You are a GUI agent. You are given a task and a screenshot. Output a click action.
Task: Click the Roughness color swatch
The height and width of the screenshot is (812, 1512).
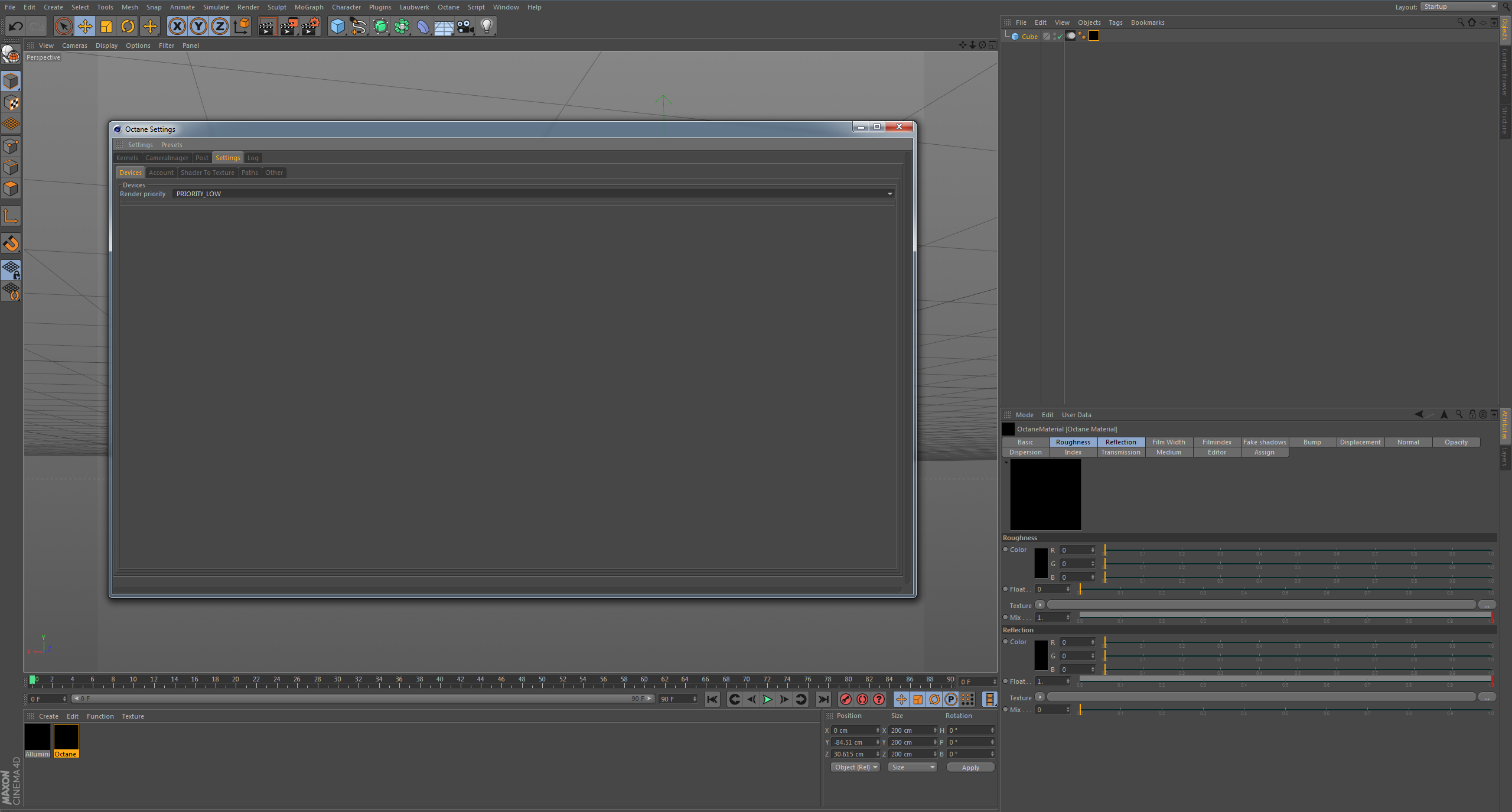[x=1041, y=563]
